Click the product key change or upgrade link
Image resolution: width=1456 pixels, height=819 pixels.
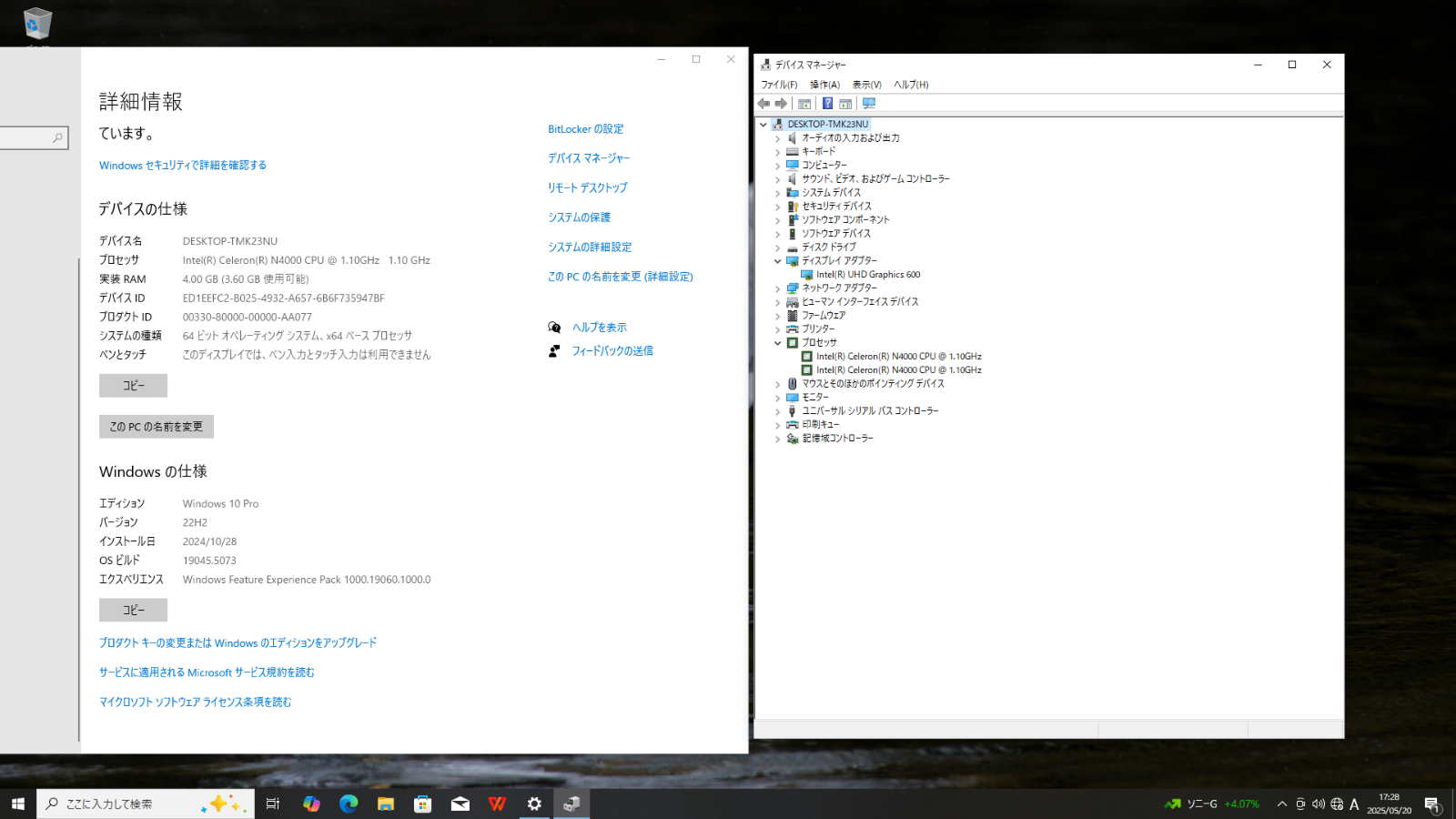click(x=238, y=643)
